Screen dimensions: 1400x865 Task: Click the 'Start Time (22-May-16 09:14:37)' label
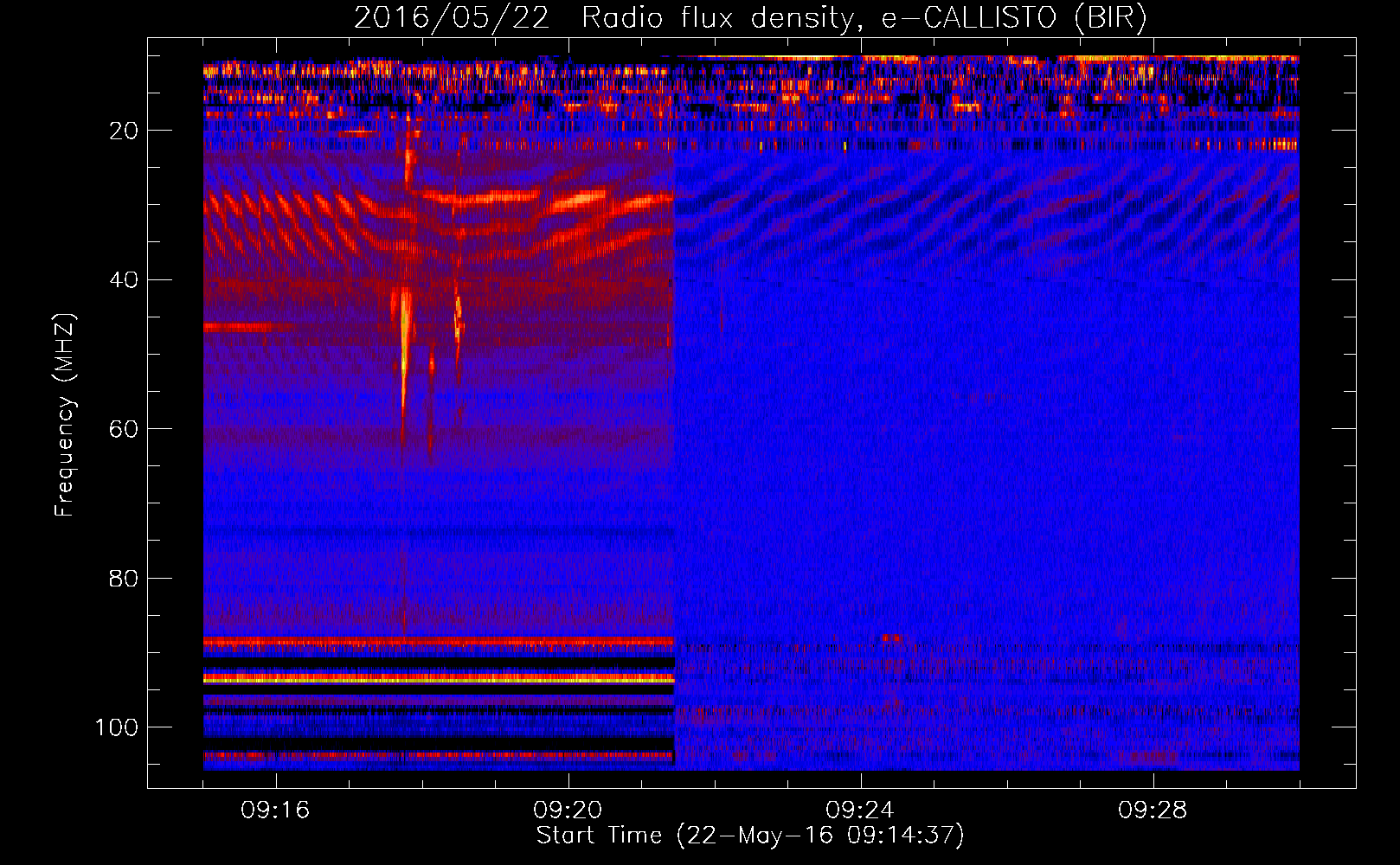coord(750,836)
